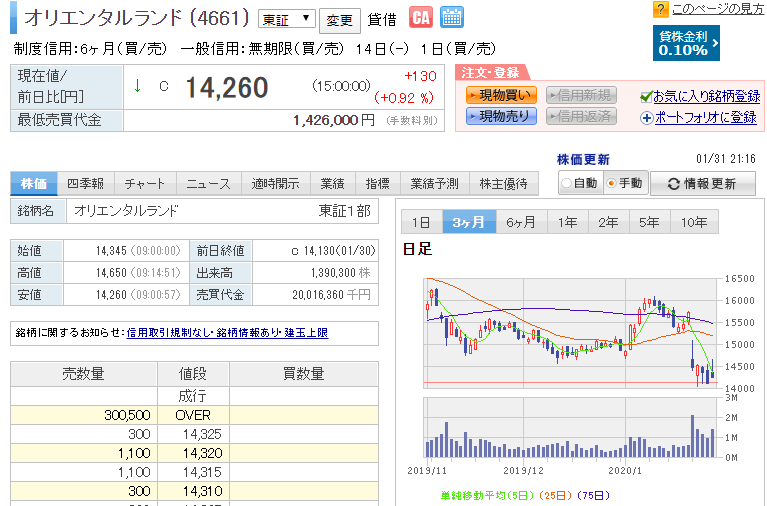Open the CA corporate action icon

(421, 18)
